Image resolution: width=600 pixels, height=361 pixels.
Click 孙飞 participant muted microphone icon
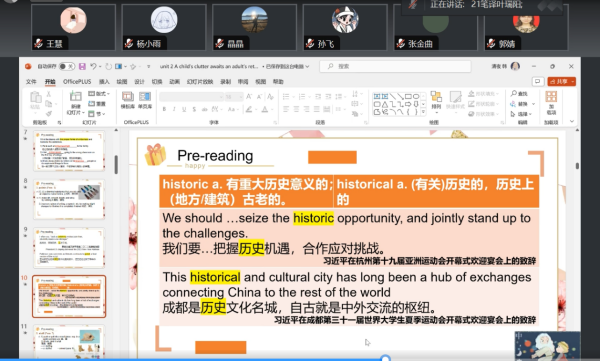click(x=311, y=44)
